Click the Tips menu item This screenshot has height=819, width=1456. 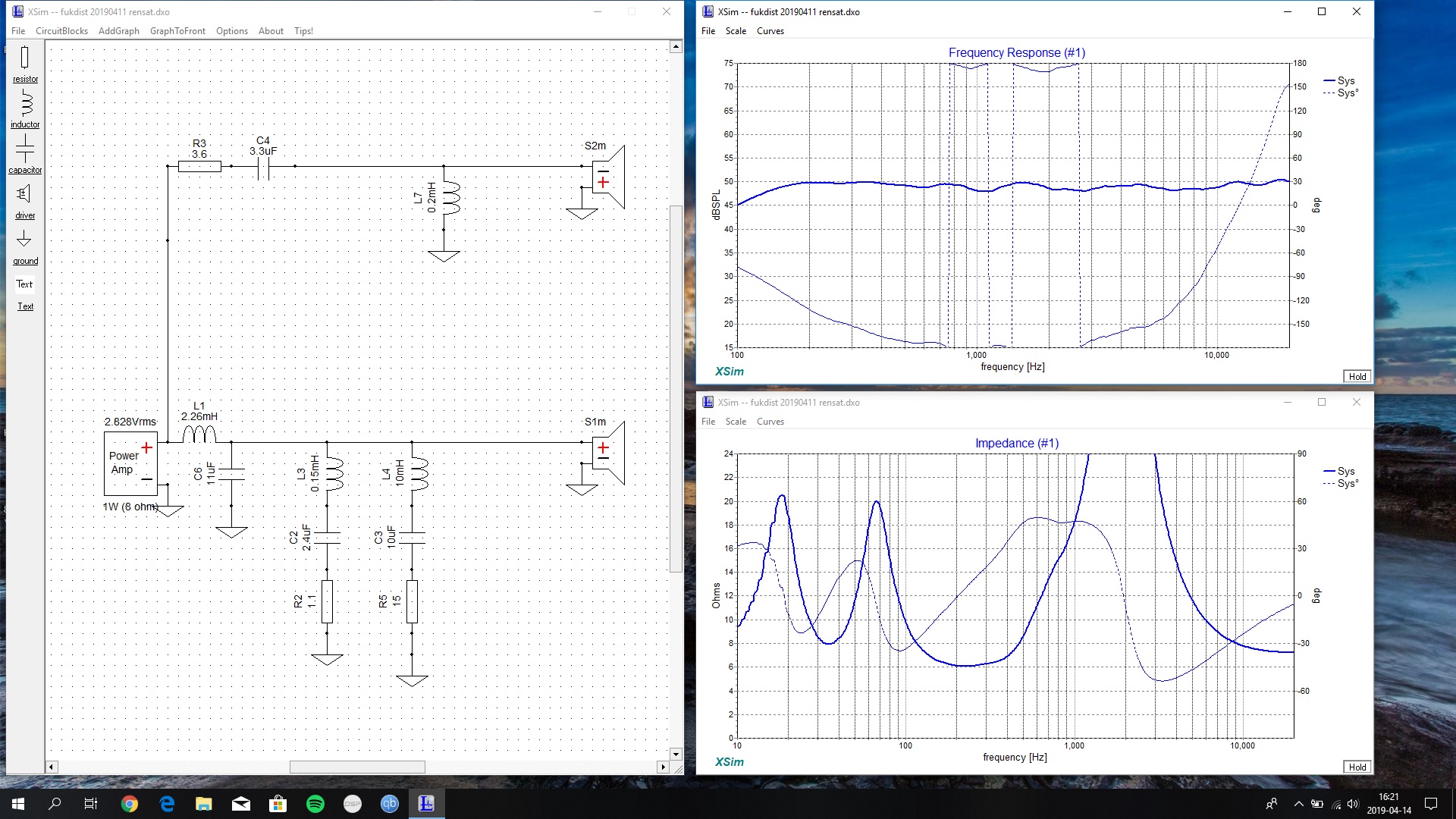click(x=303, y=30)
